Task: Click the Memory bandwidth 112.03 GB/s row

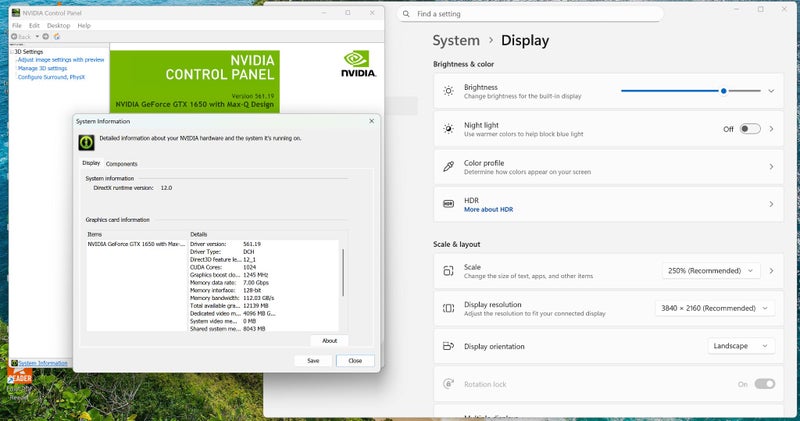Action: [x=232, y=298]
